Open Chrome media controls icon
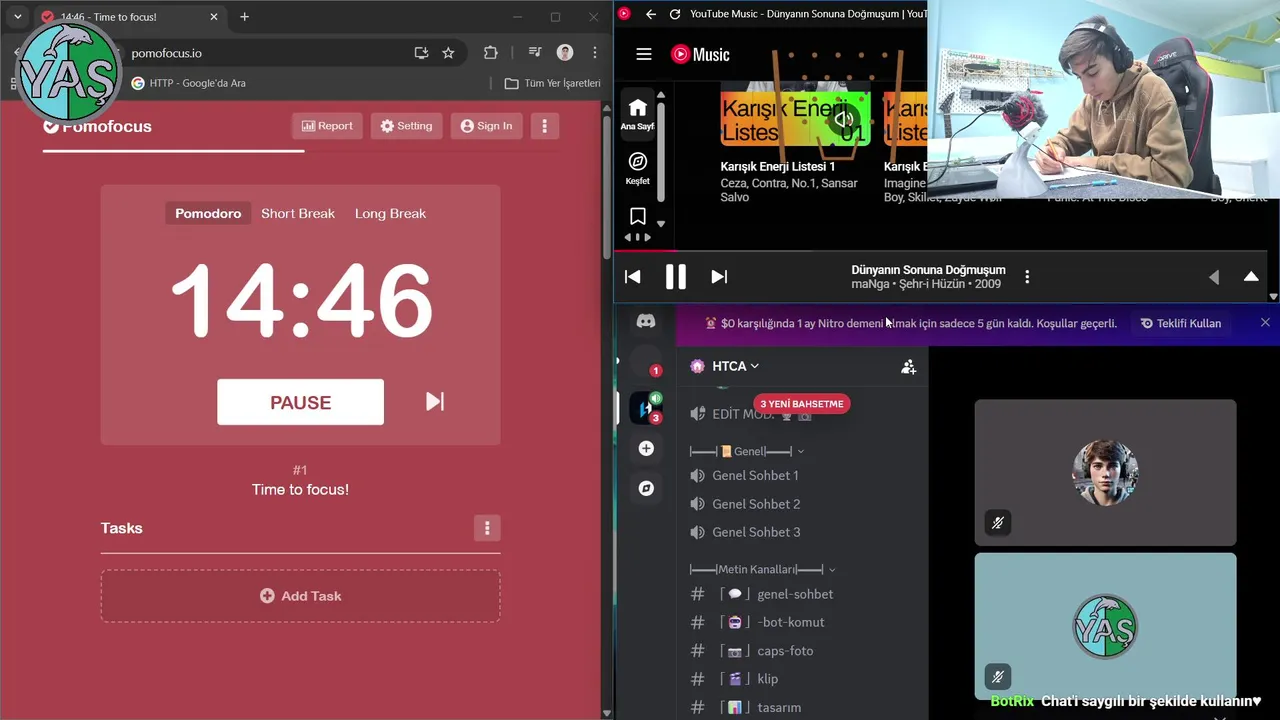Screen dimensions: 1280x720 pos(535,53)
